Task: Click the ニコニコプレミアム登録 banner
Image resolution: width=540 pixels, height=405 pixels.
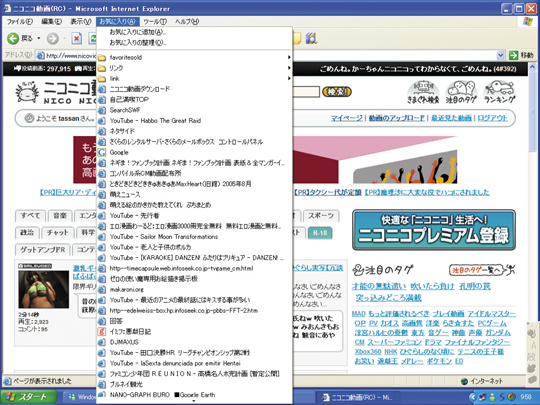Action: (434, 230)
